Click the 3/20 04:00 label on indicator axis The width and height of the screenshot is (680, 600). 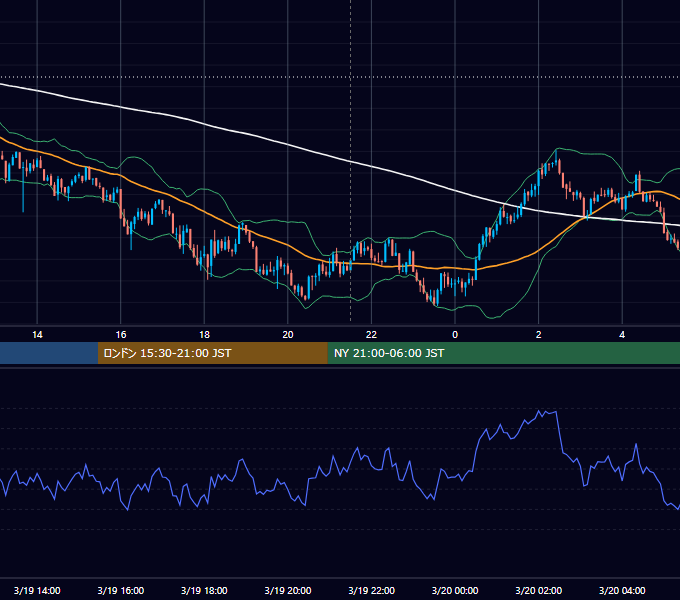622,590
